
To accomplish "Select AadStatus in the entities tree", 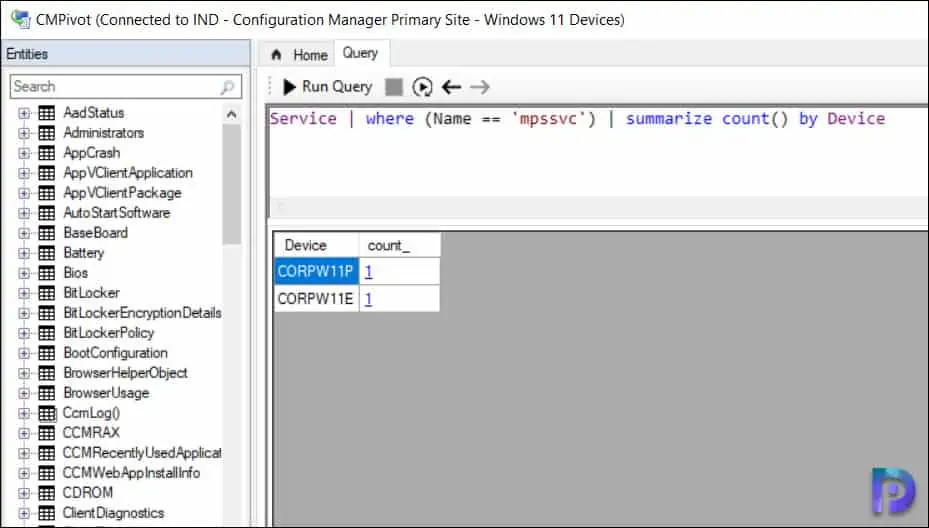I will tap(94, 113).
